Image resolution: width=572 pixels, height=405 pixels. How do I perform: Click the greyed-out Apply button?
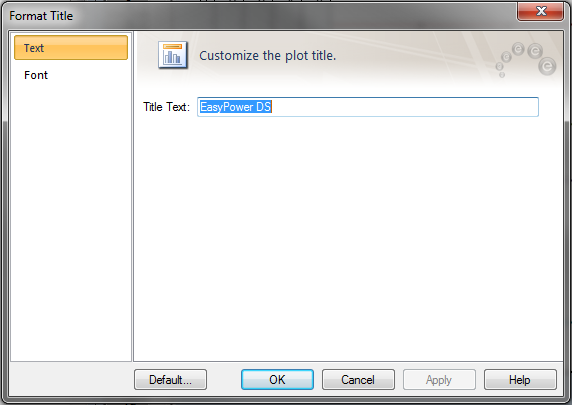click(x=439, y=380)
